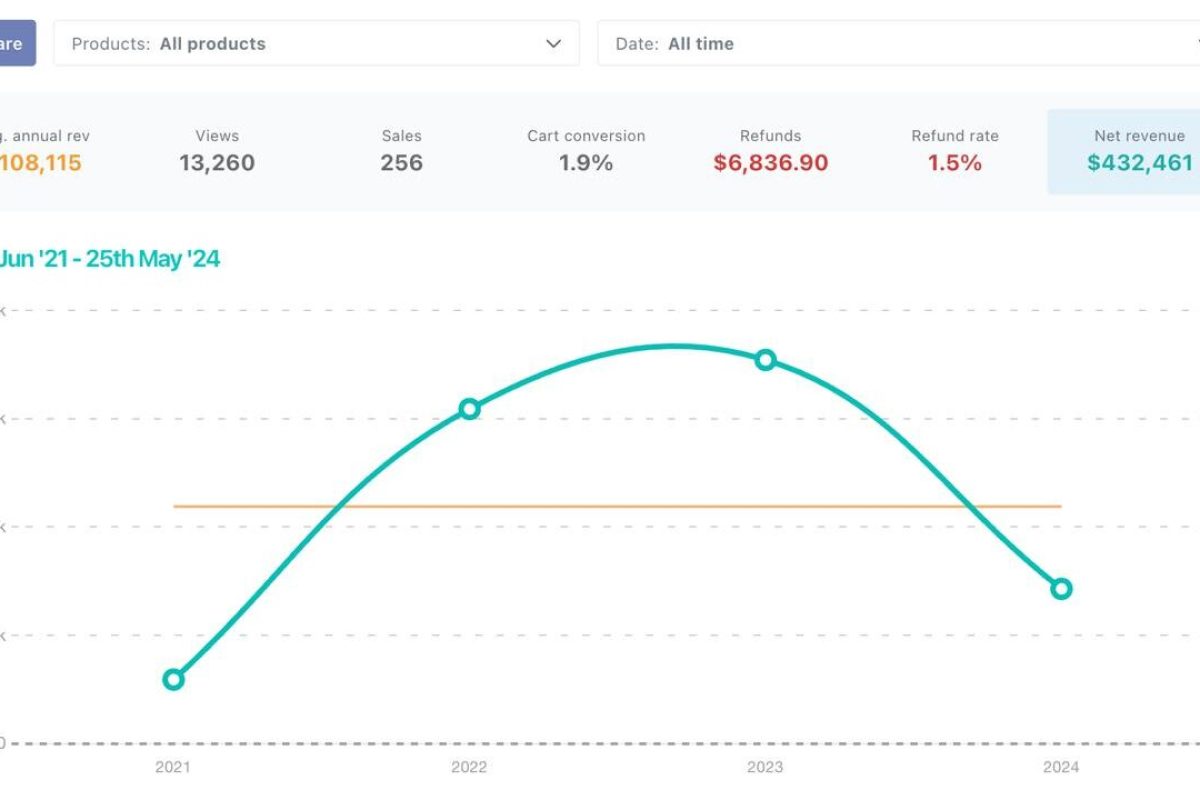Click the 2024 x-axis label
1200x800 pixels.
tap(1061, 767)
